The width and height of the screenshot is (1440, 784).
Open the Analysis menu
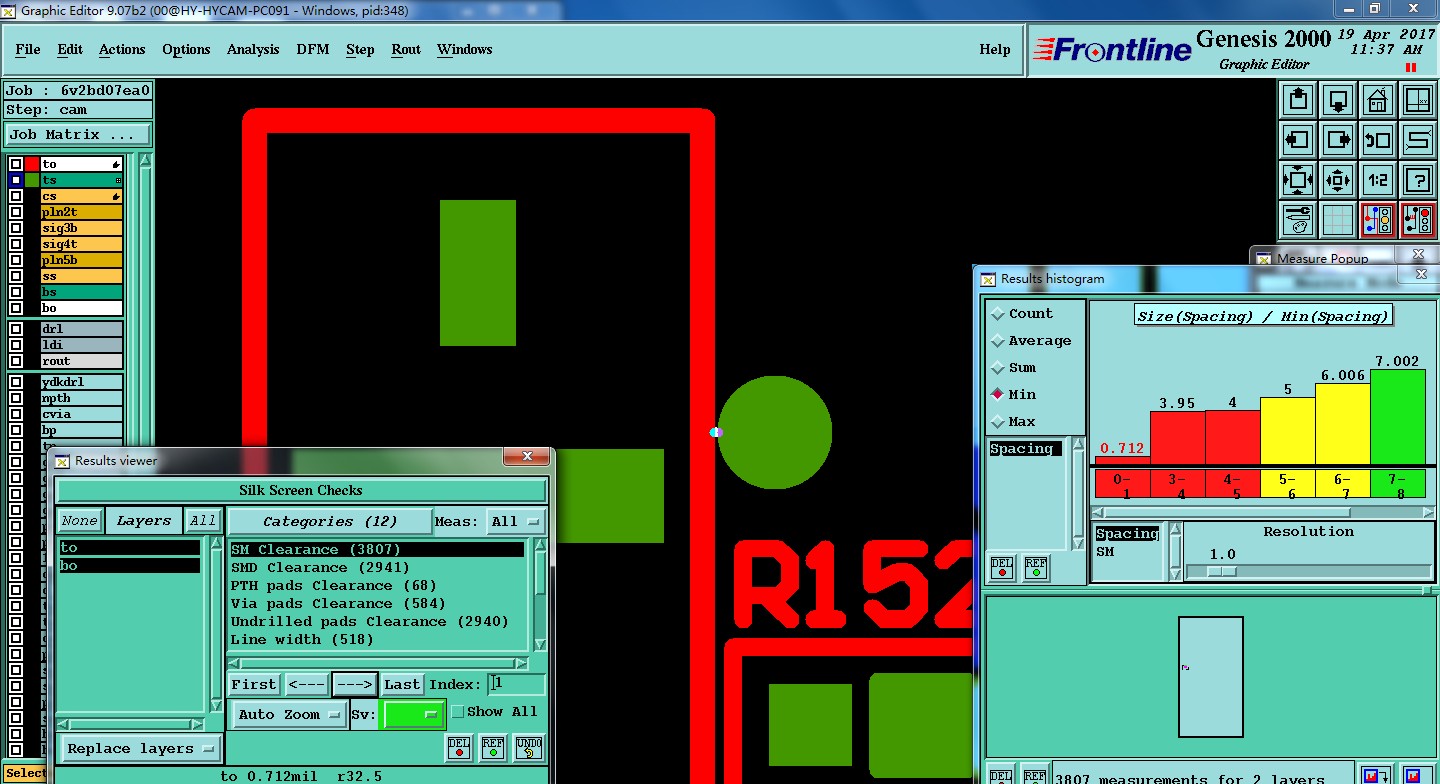pos(253,49)
